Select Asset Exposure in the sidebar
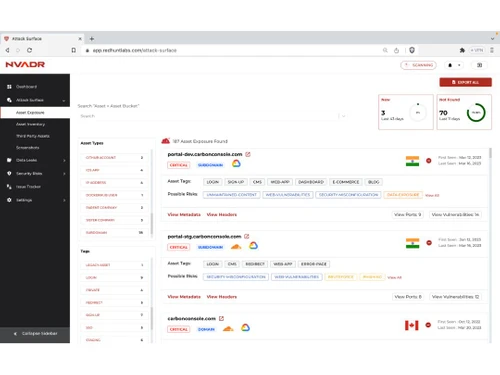The image size is (500, 375). 35,112
